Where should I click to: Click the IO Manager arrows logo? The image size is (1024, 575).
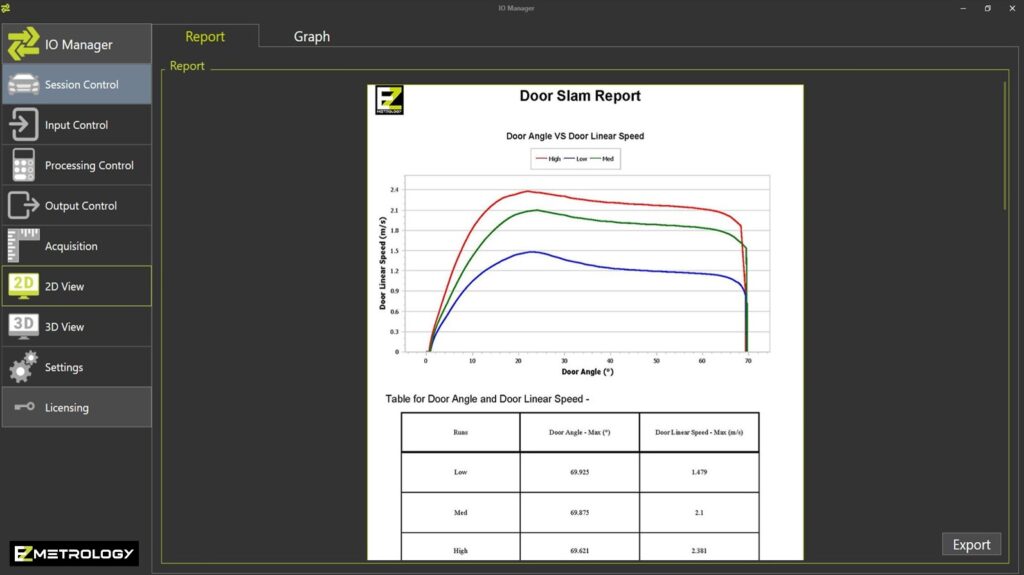point(23,44)
